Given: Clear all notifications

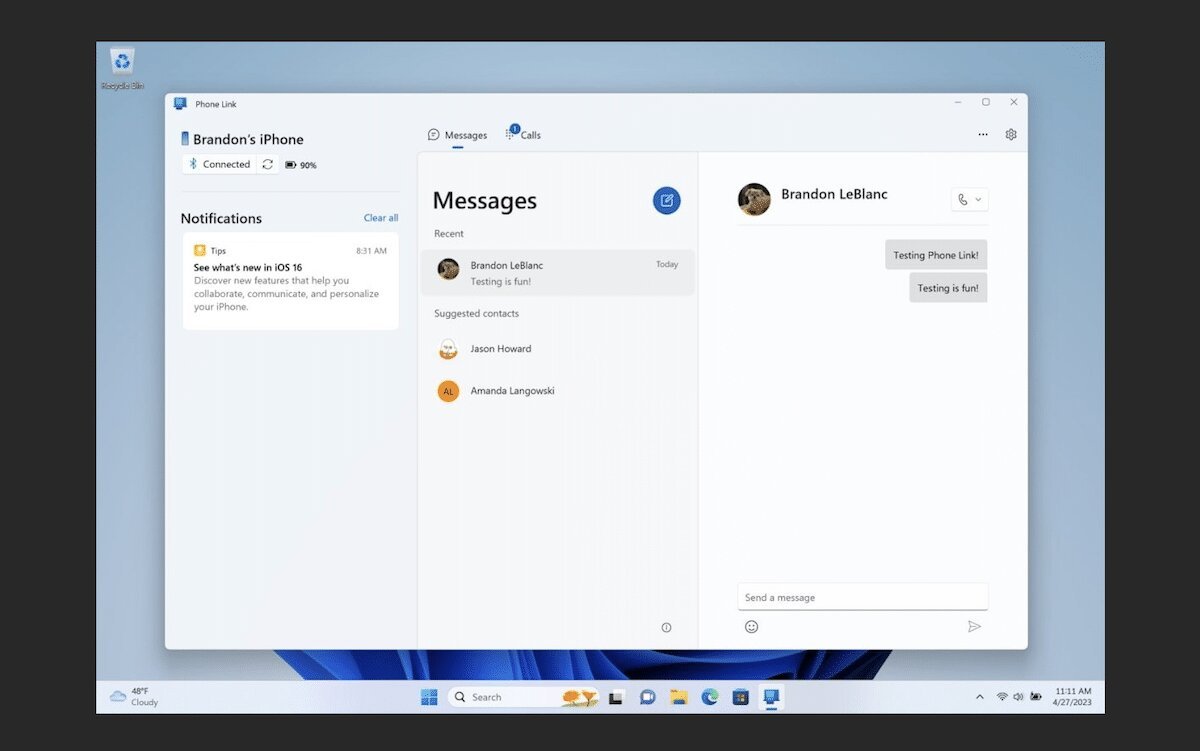Looking at the screenshot, I should click(380, 218).
